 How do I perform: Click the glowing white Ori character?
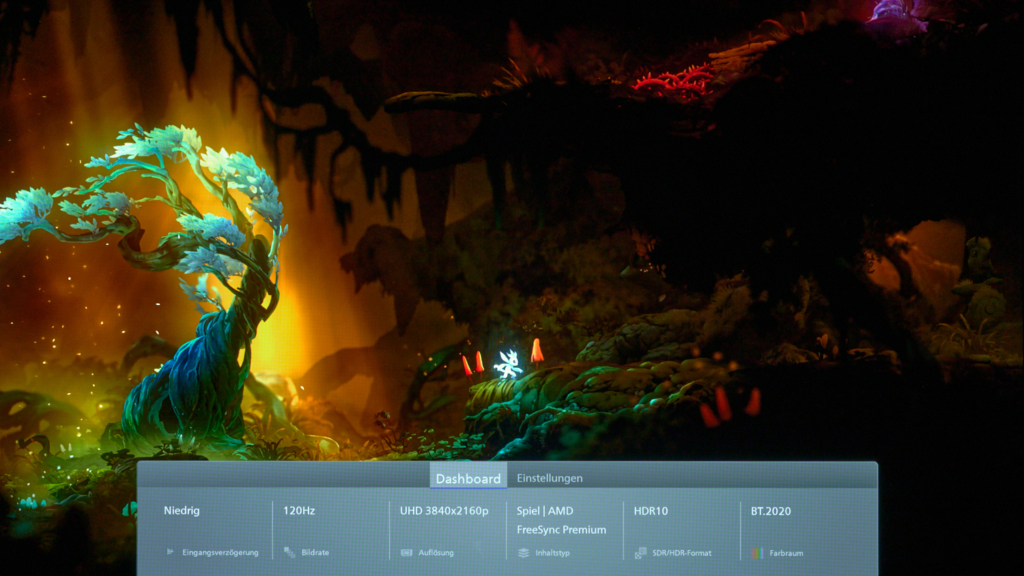[508, 365]
